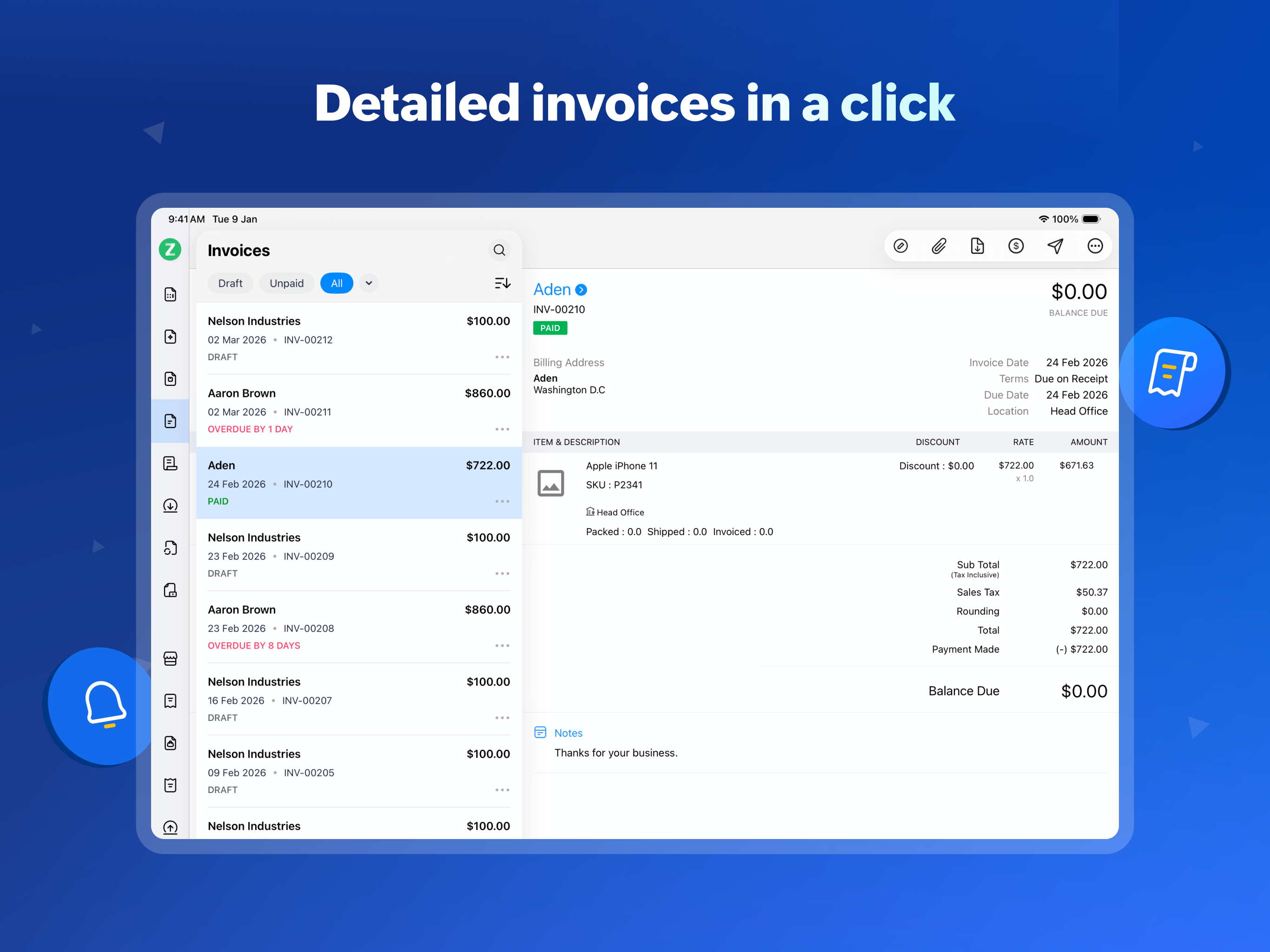The width and height of the screenshot is (1270, 952).
Task: Click the Notes link
Action: pyautogui.click(x=569, y=733)
